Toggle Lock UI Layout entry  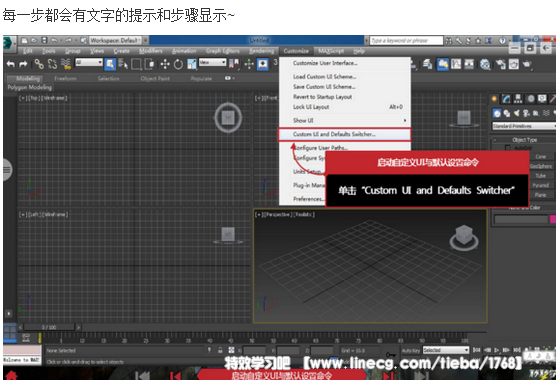(345, 107)
